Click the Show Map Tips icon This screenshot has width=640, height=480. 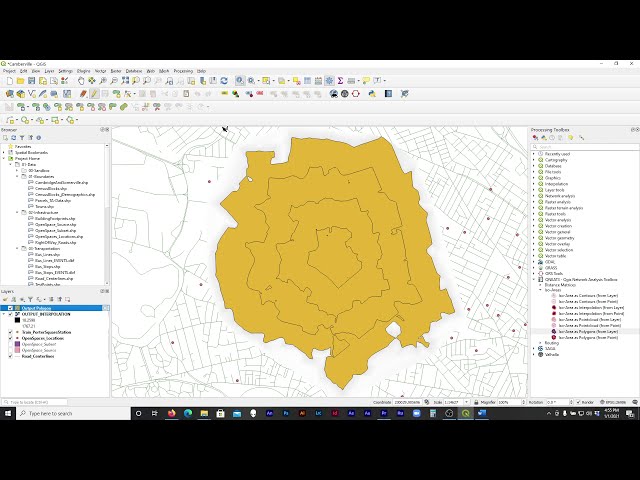366,81
